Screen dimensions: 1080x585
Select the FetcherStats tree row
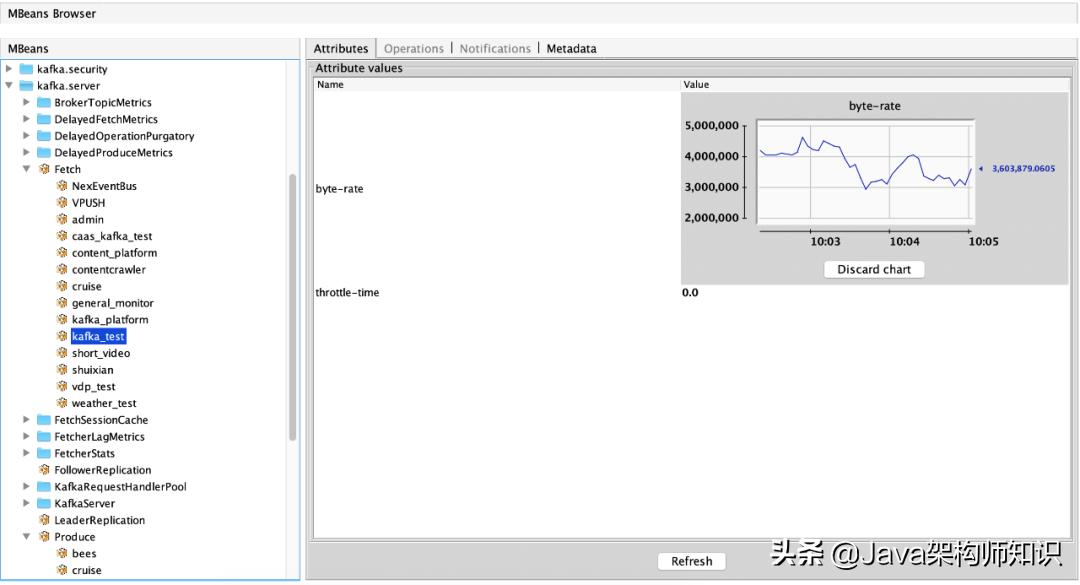pyautogui.click(x=85, y=453)
